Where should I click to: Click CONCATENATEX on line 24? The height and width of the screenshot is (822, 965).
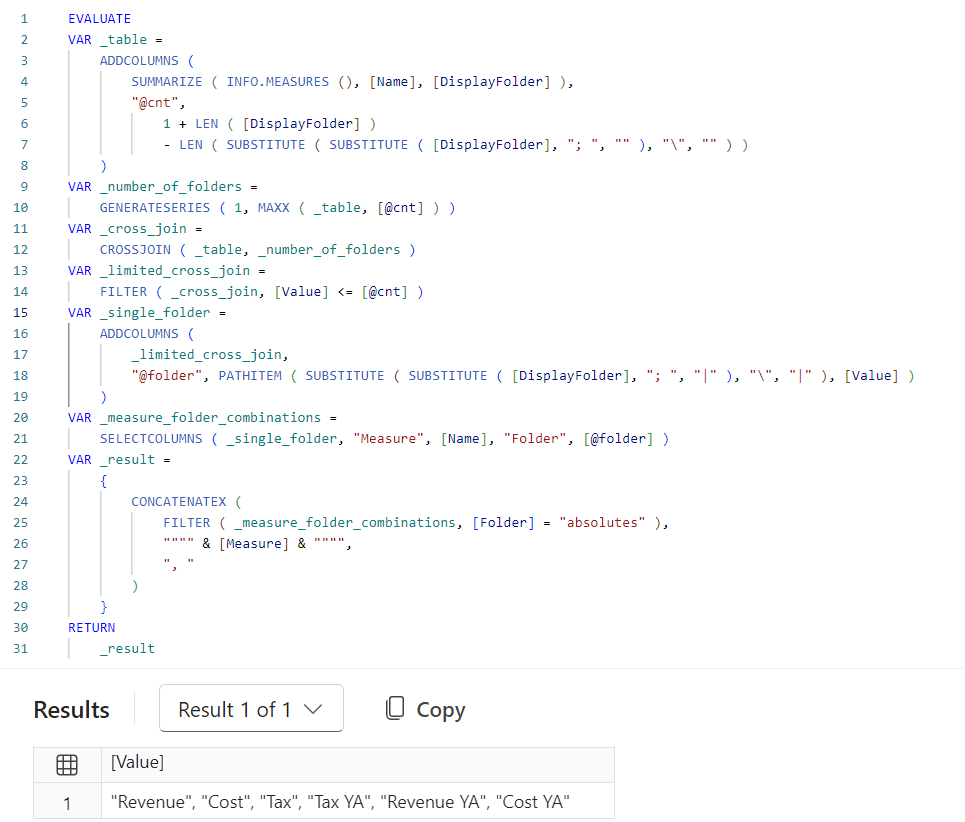[x=178, y=501]
